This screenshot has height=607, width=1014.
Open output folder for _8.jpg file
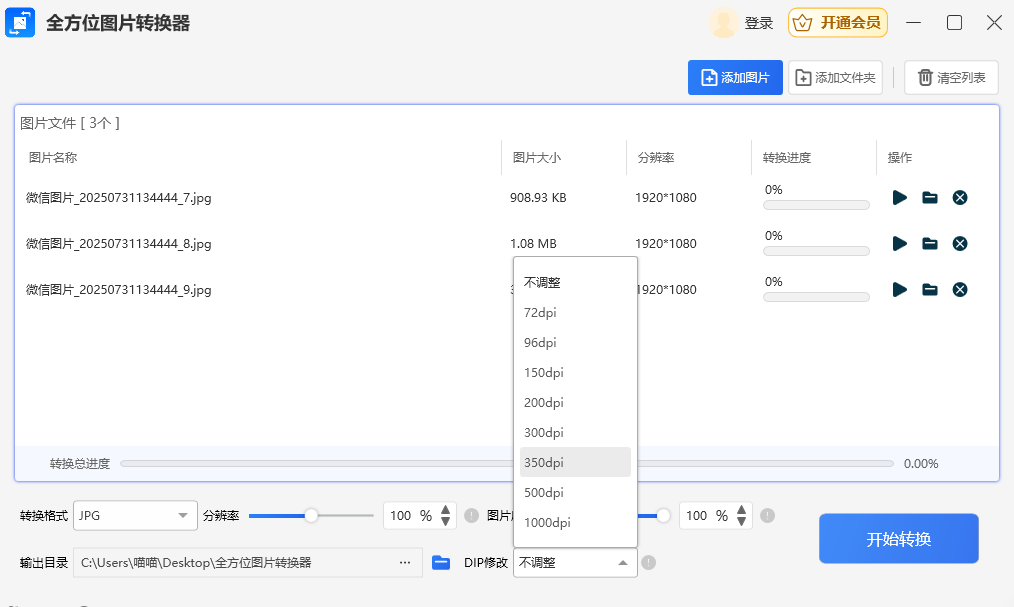[x=929, y=244]
